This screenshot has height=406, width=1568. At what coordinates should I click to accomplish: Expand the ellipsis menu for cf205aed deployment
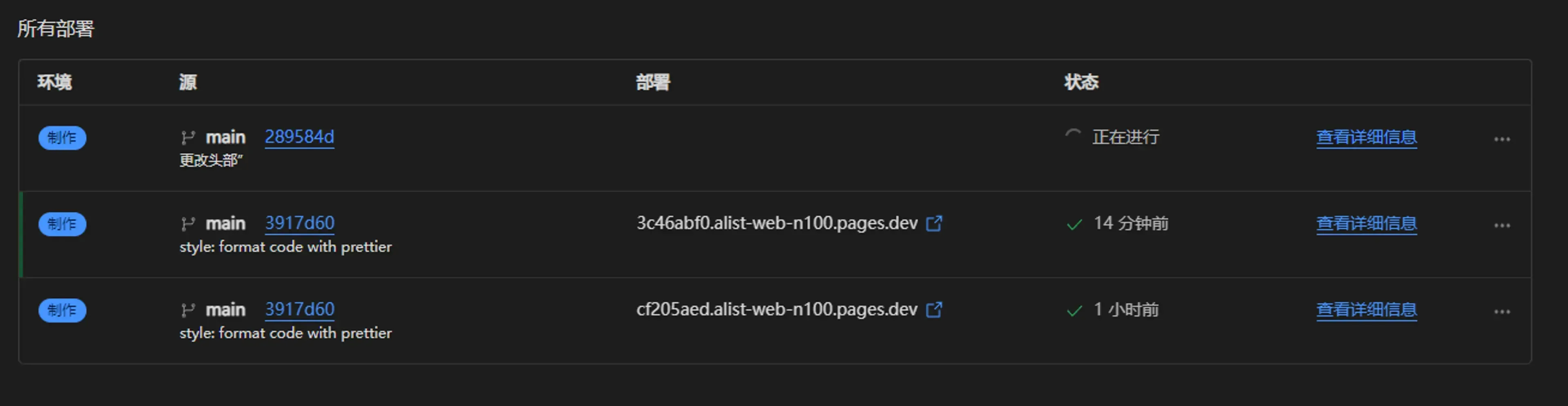tap(1502, 312)
